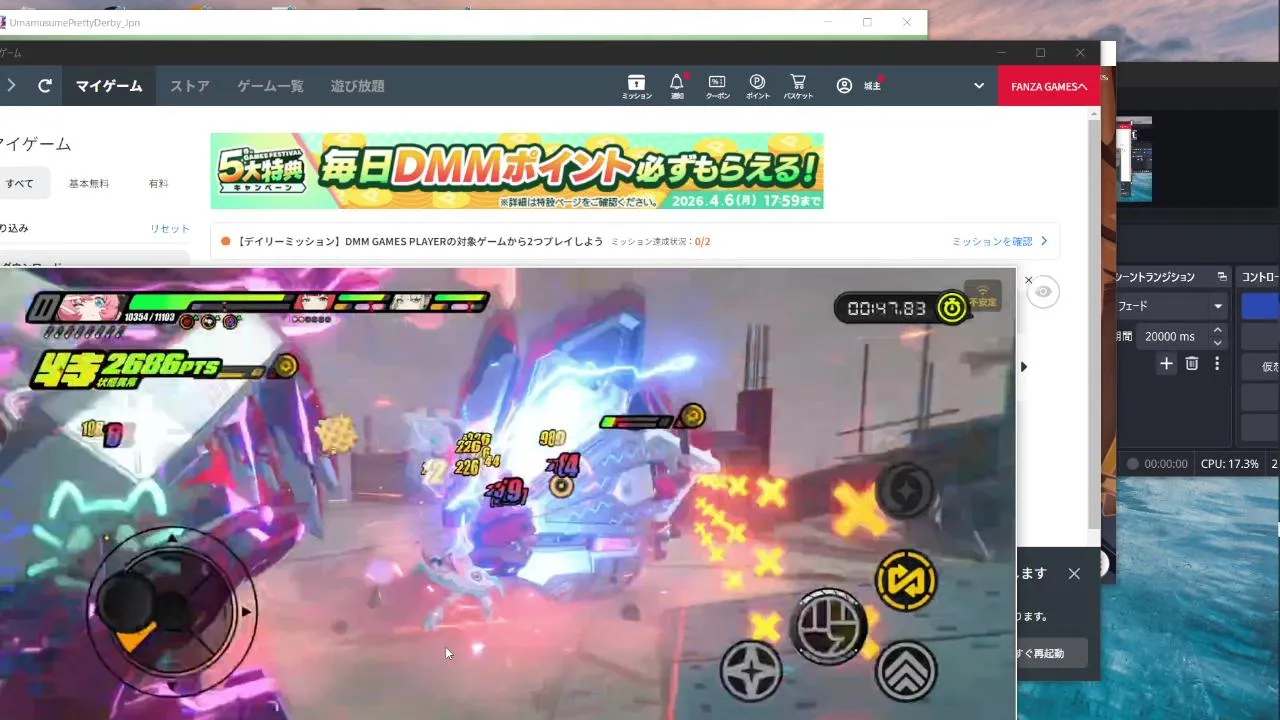Image resolution: width=1280 pixels, height=720 pixels.
Task: Click the ミッションを確認 link
Action: coord(1000,241)
